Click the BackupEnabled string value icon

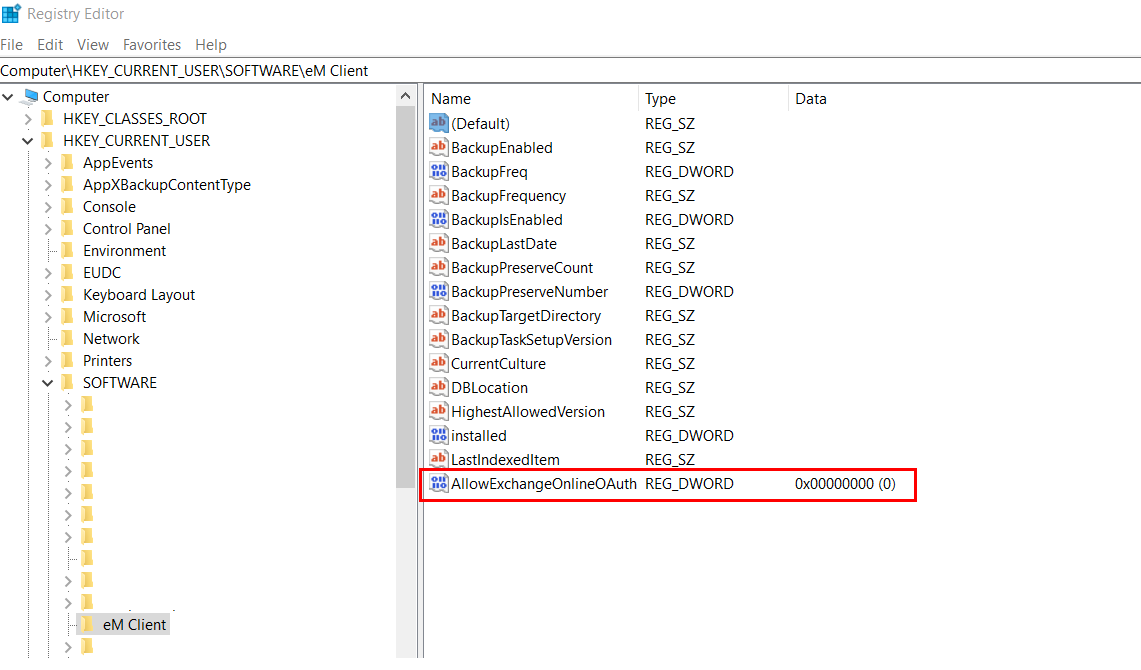click(x=438, y=147)
